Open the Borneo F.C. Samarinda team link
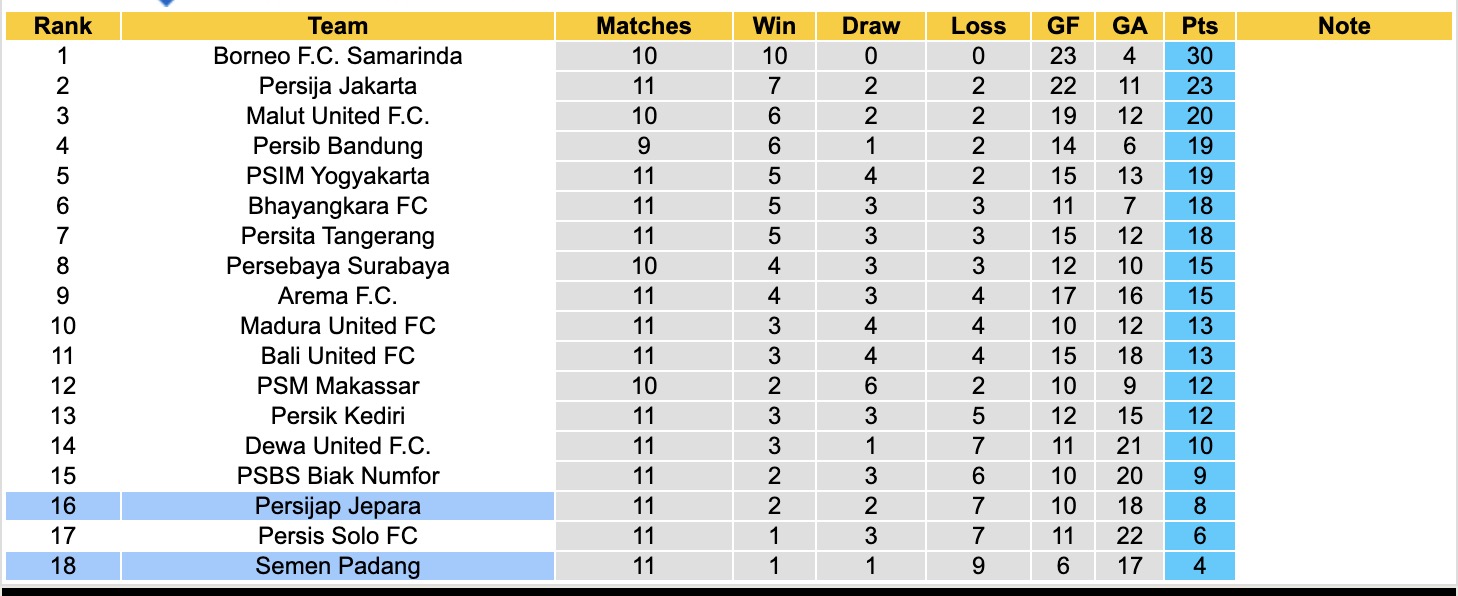The width and height of the screenshot is (1458, 596). (337, 56)
